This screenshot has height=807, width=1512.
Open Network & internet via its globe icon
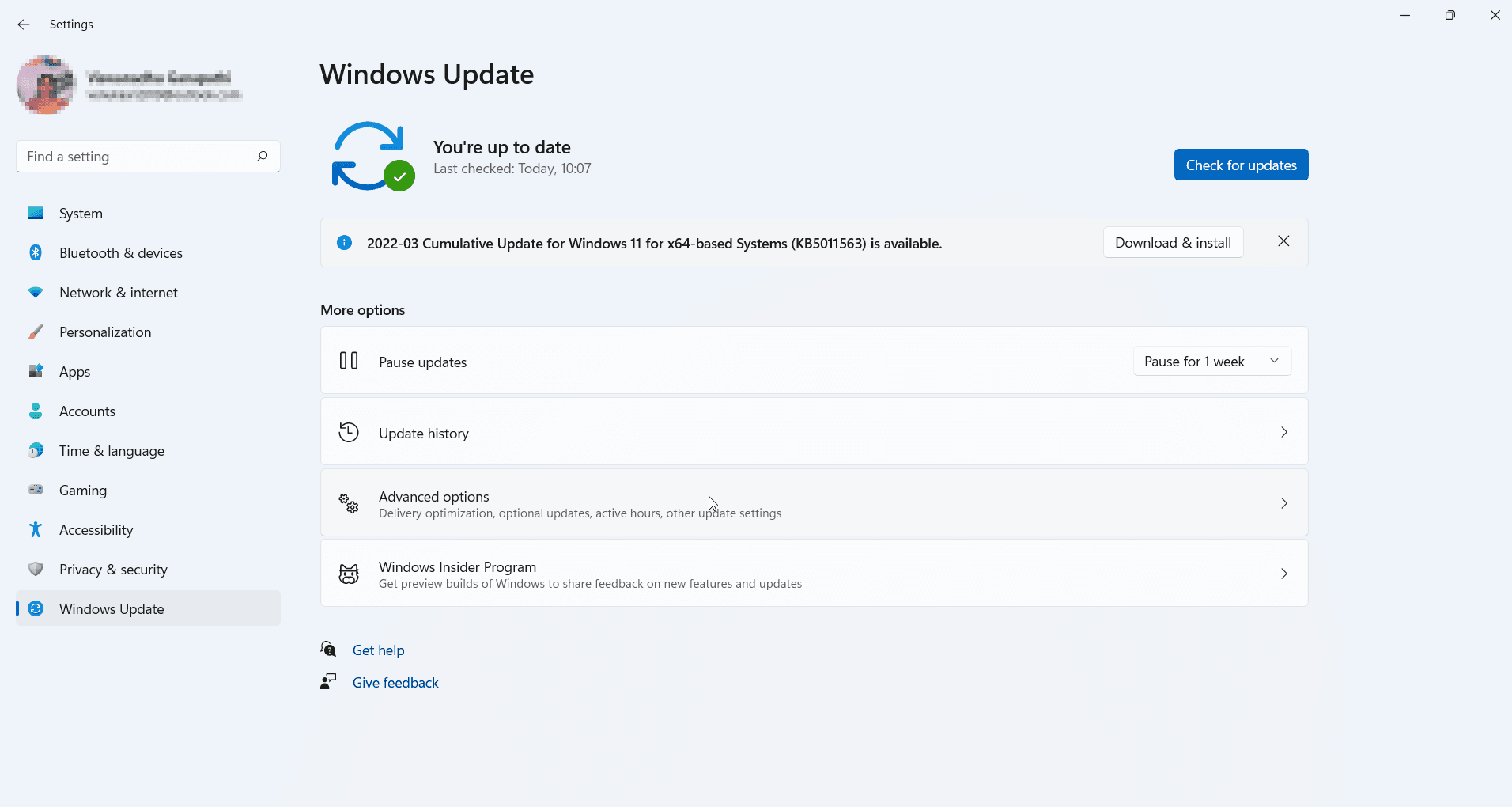point(36,292)
